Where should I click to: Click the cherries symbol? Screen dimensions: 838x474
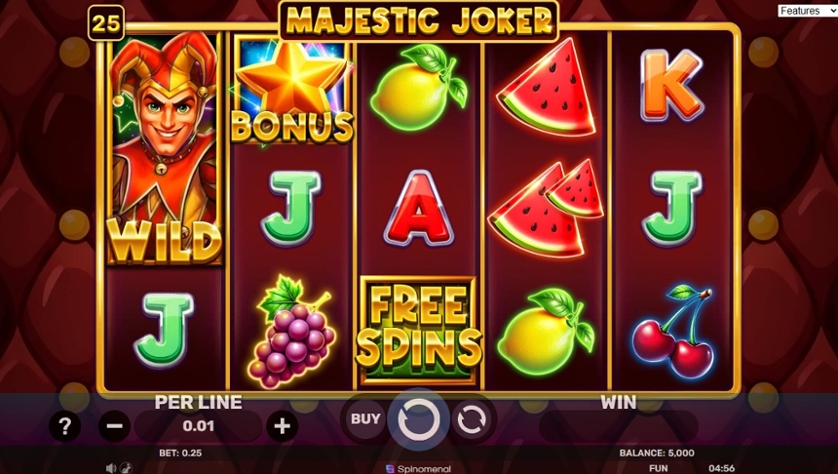[673, 331]
